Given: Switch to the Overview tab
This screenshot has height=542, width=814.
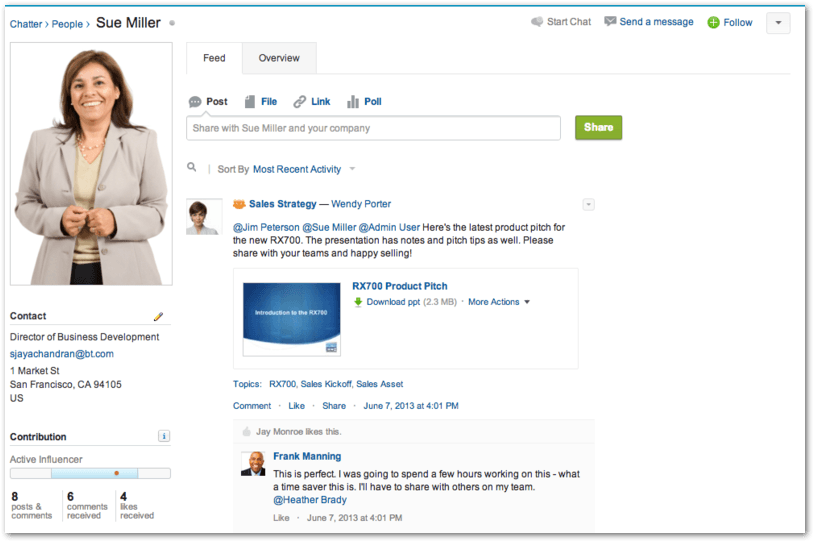Looking at the screenshot, I should pyautogui.click(x=279, y=58).
